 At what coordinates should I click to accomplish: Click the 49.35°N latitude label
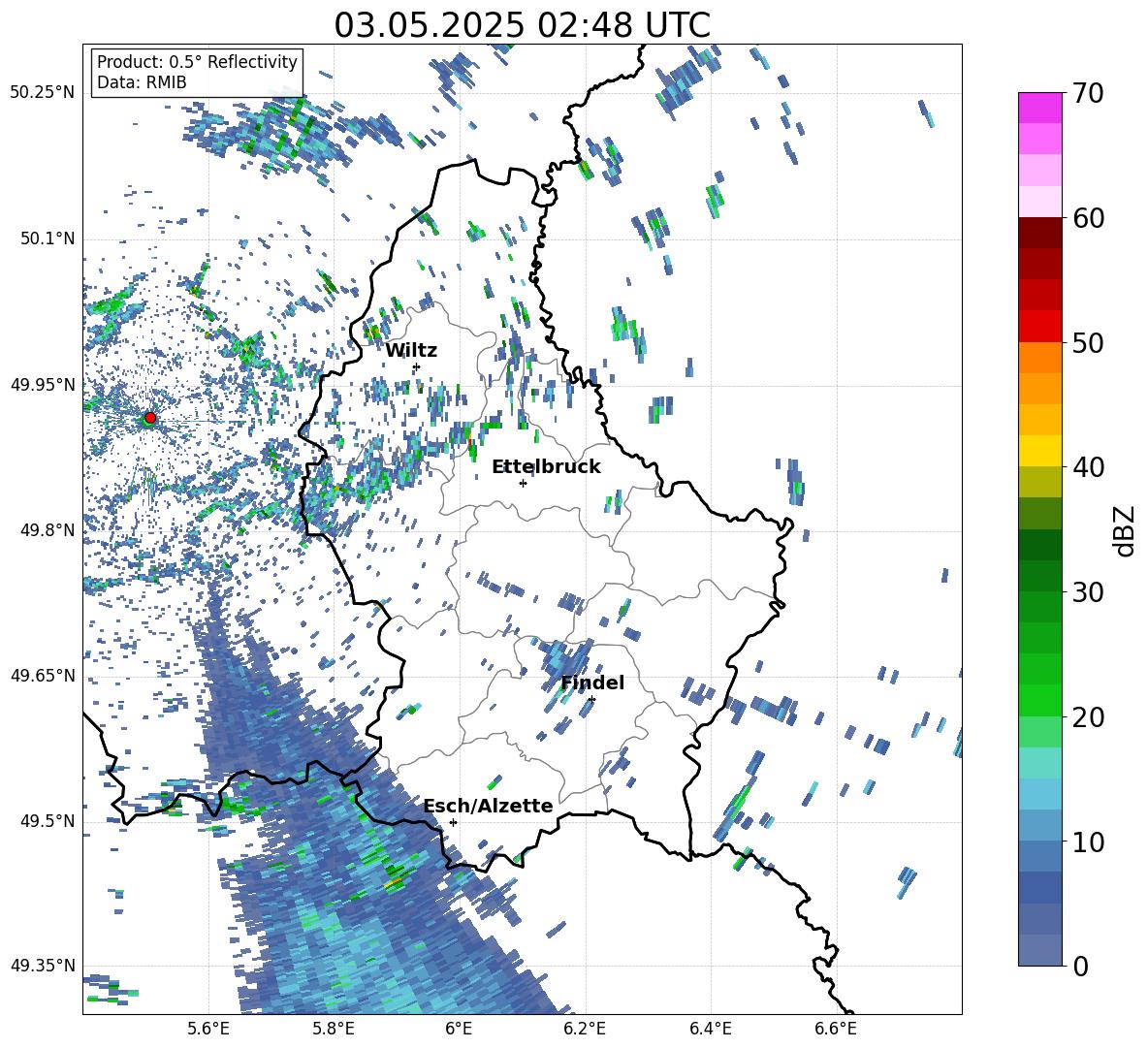[x=43, y=966]
